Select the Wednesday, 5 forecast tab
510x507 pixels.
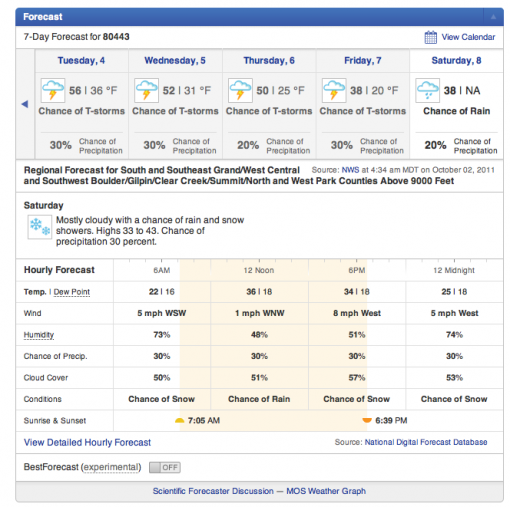(x=175, y=60)
